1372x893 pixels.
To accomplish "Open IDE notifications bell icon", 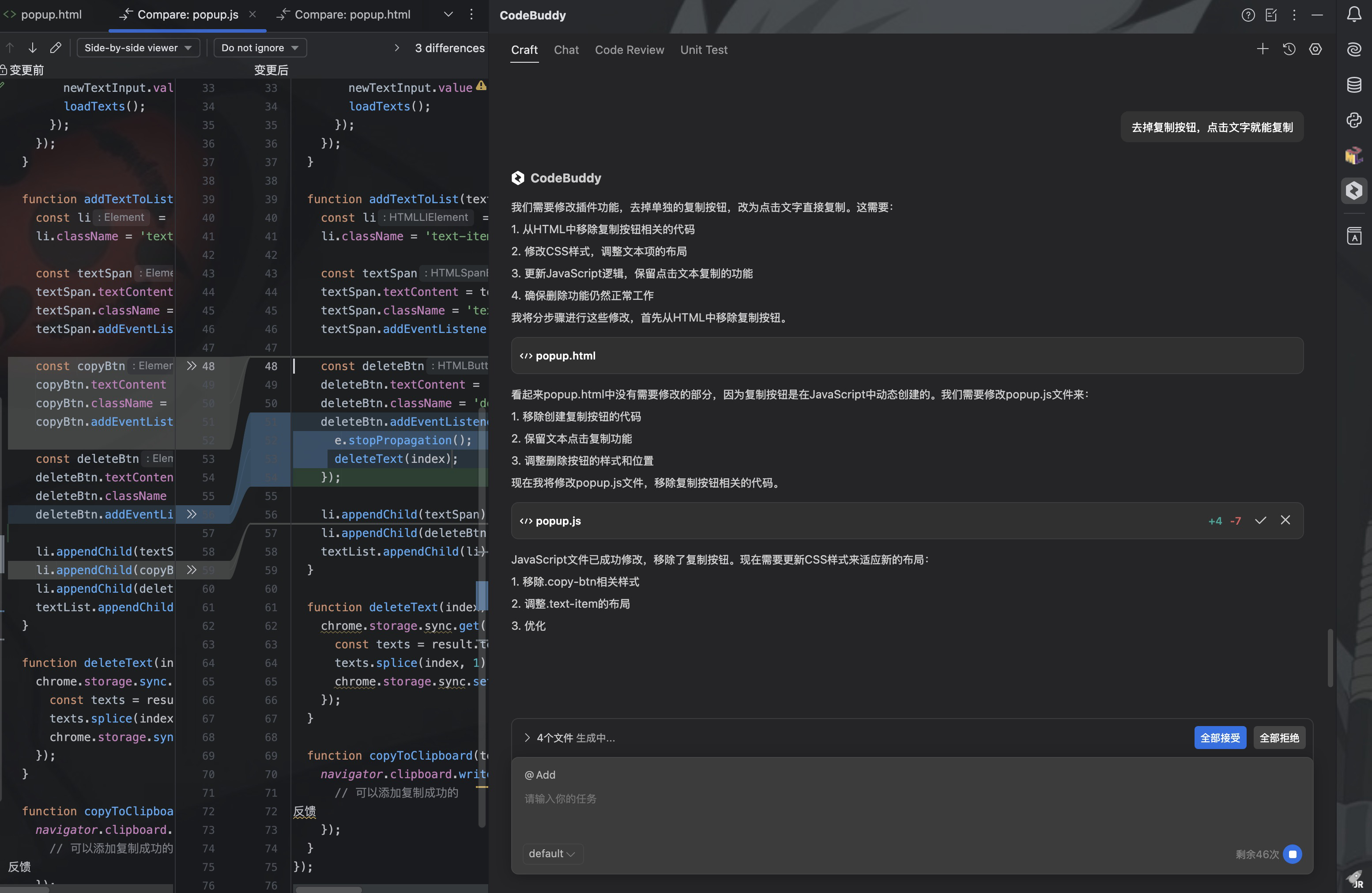I will (x=1353, y=15).
